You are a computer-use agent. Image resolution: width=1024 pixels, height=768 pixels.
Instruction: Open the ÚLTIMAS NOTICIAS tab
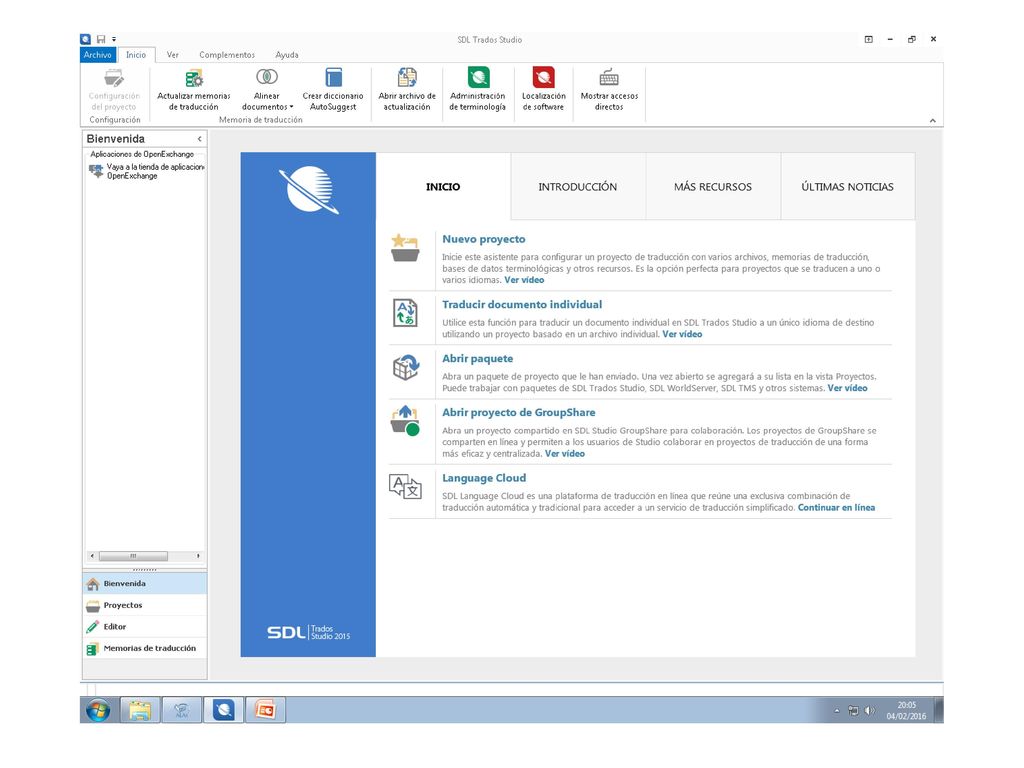(x=848, y=187)
